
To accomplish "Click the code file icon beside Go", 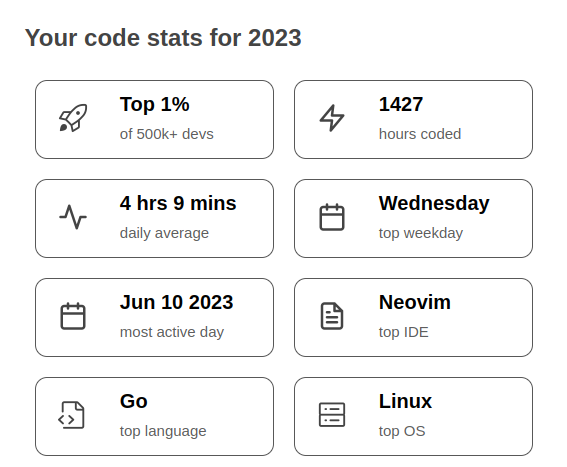I will coord(71,415).
